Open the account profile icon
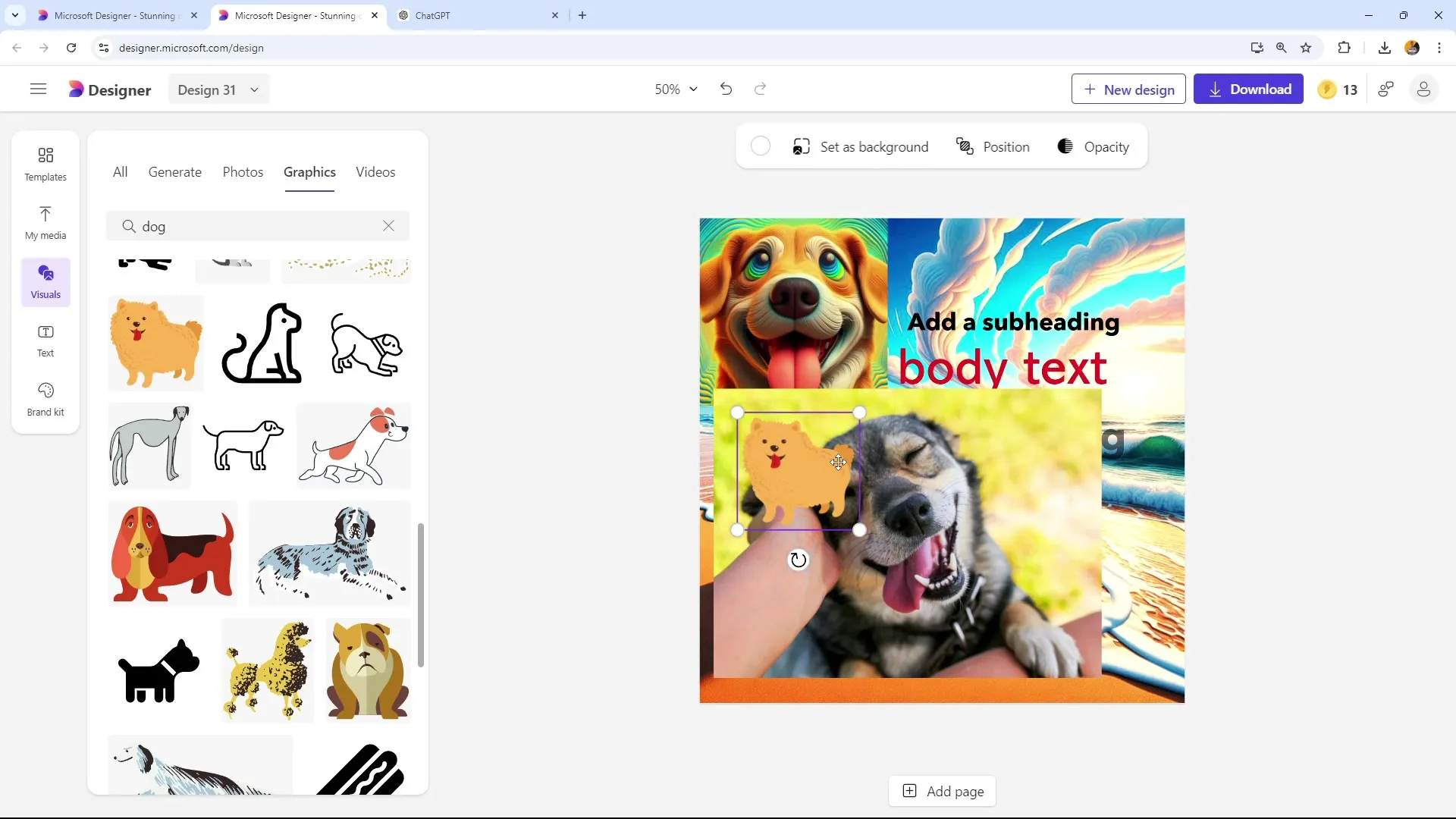 pos(1423,89)
